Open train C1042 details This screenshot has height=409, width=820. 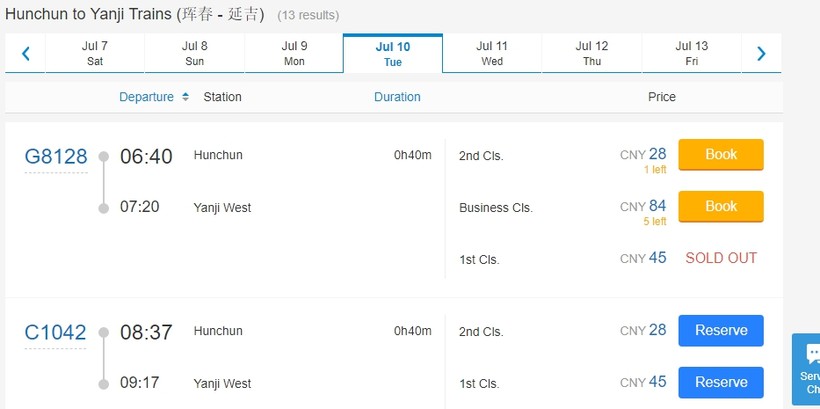pyautogui.click(x=56, y=333)
